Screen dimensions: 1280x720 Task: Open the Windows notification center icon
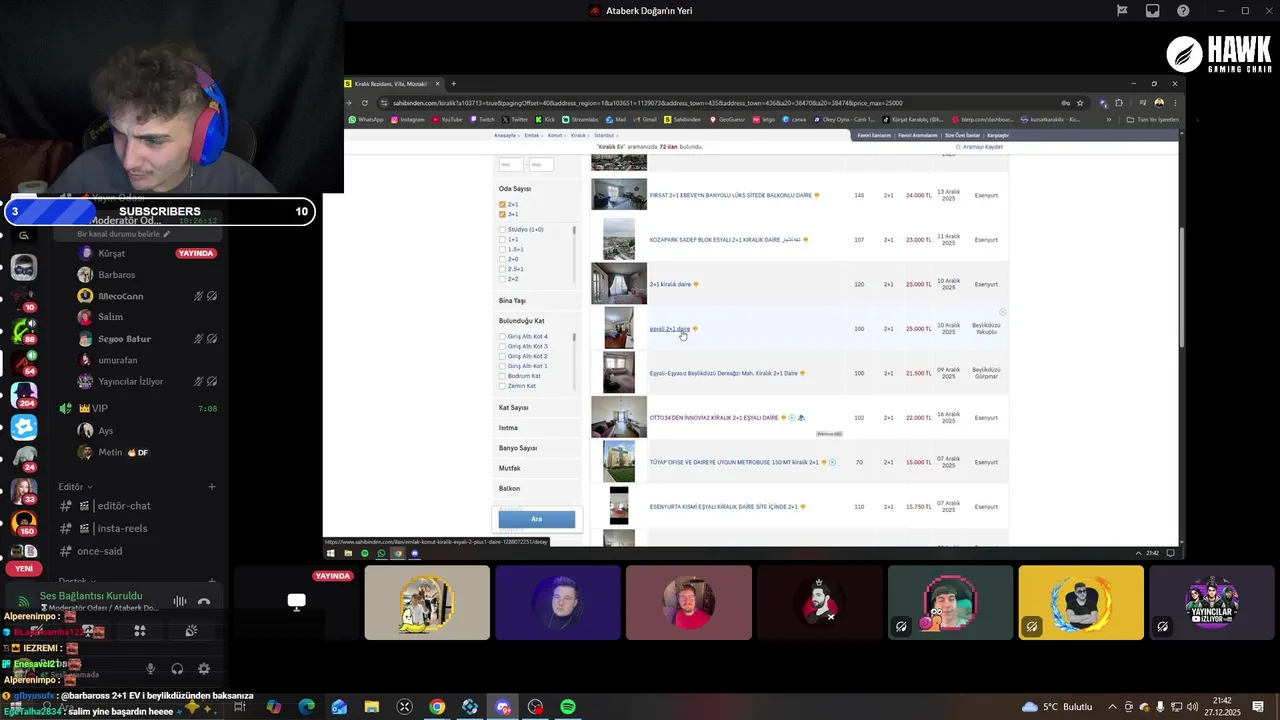click(x=1258, y=707)
